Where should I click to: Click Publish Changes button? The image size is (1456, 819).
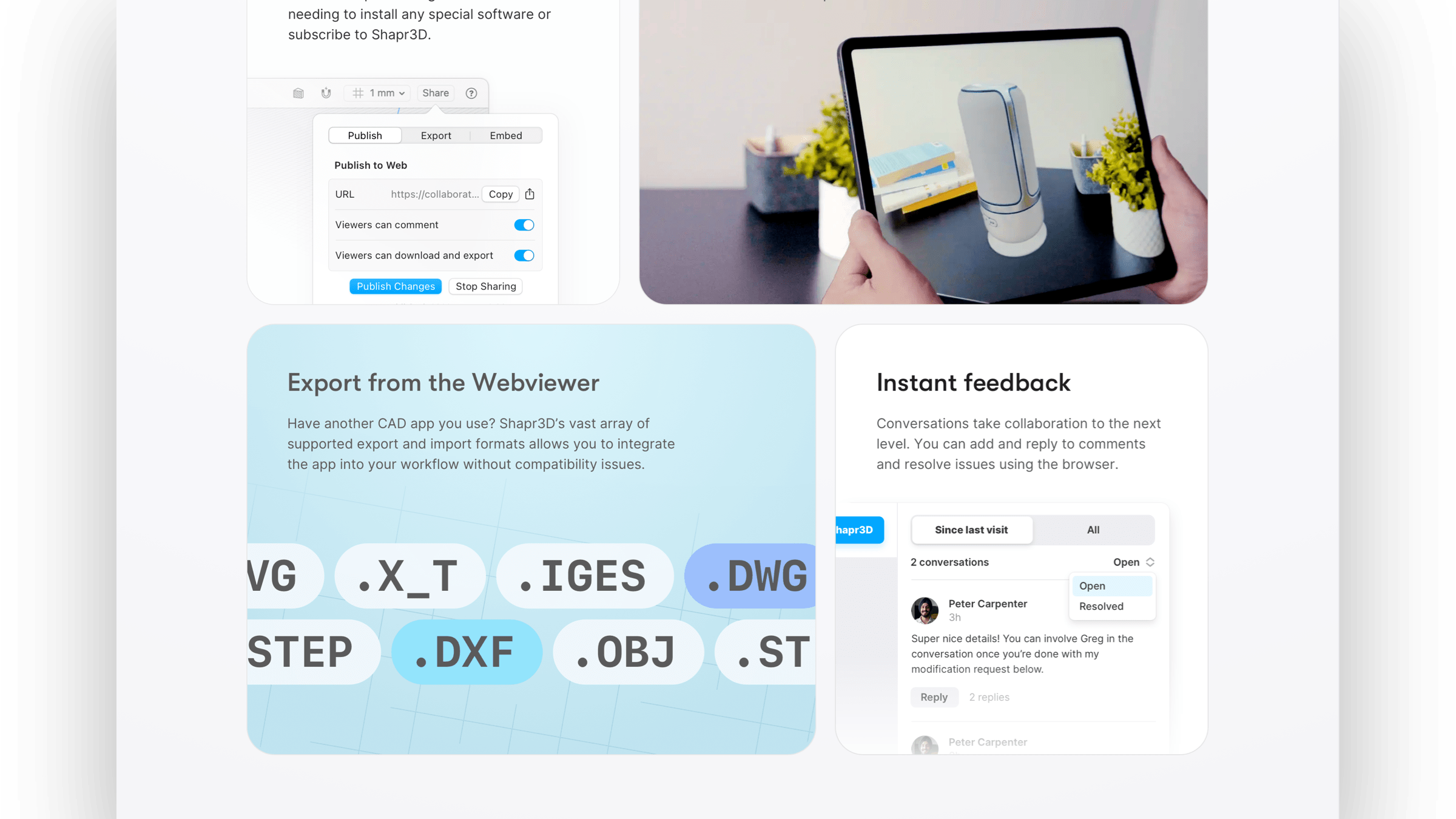[x=395, y=286]
